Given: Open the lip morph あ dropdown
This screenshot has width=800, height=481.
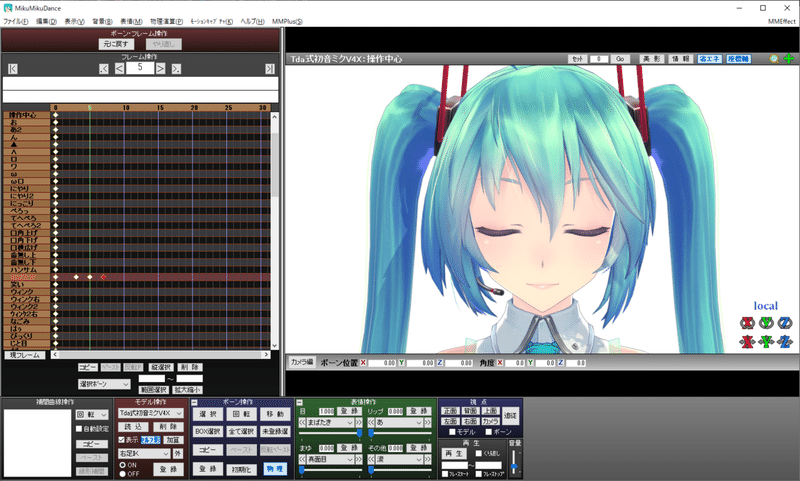Looking at the screenshot, I should (x=399, y=423).
